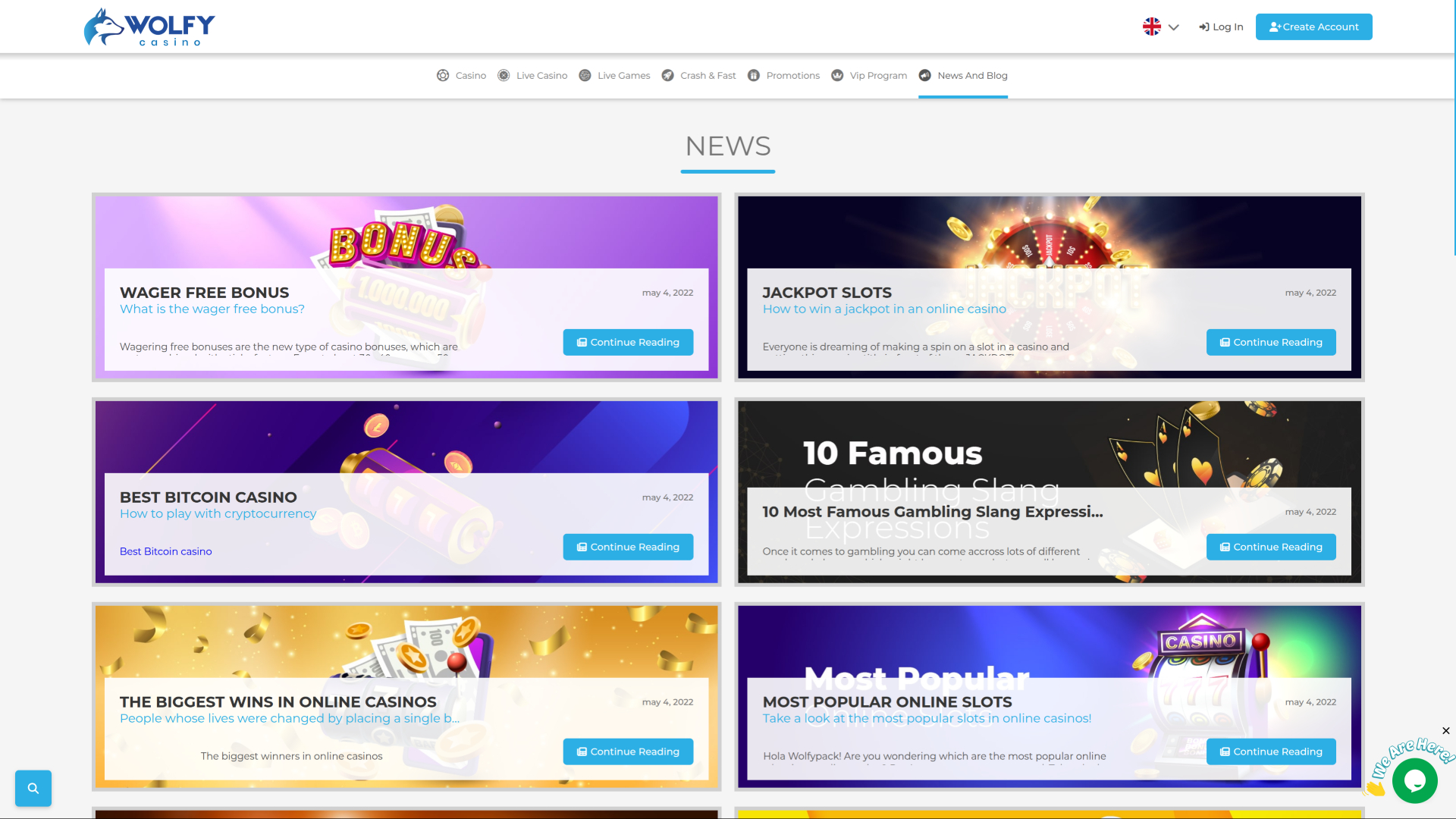Dismiss the We Are Here chat popup

[x=1445, y=730]
